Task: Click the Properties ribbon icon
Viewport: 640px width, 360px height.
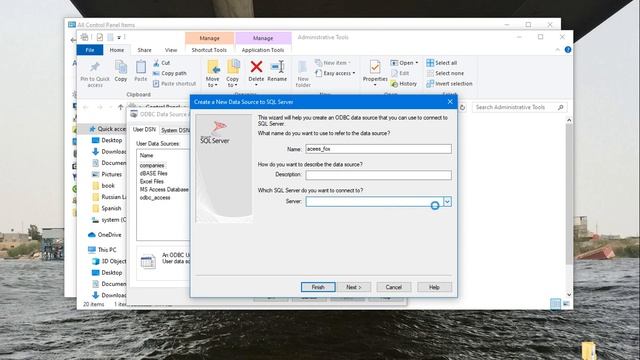Action: (x=375, y=67)
